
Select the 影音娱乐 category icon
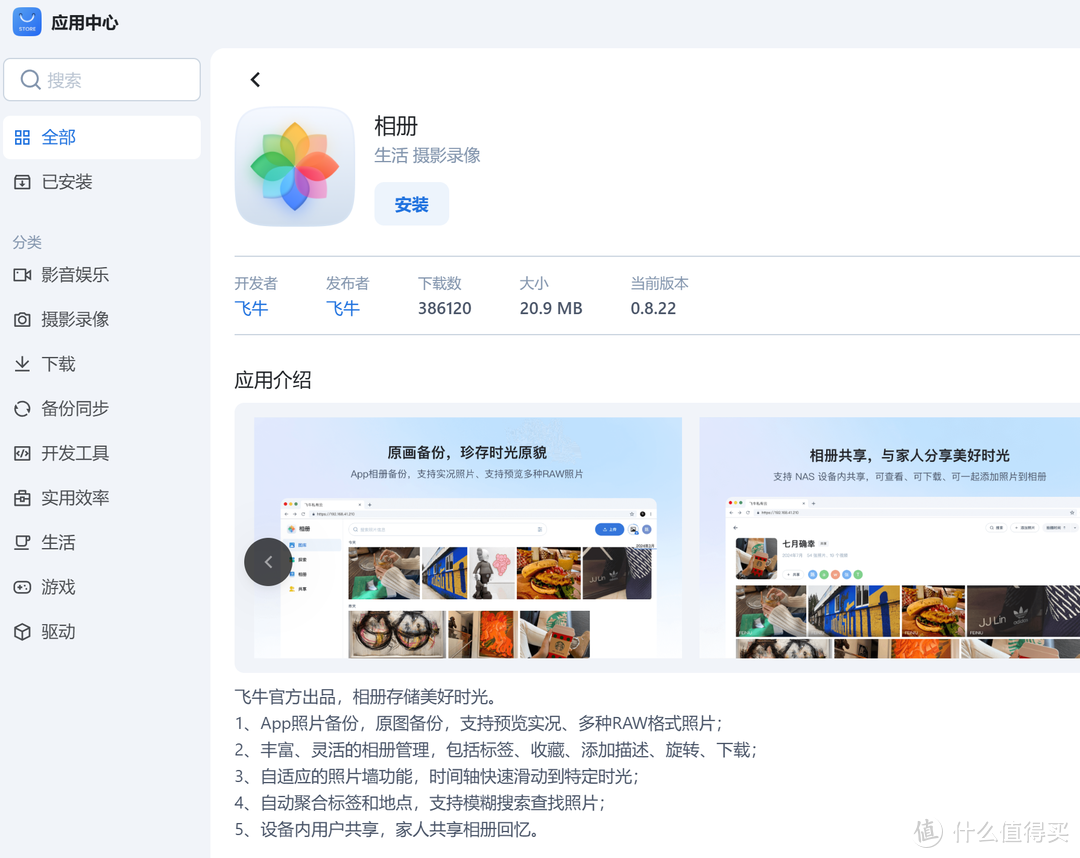click(23, 275)
